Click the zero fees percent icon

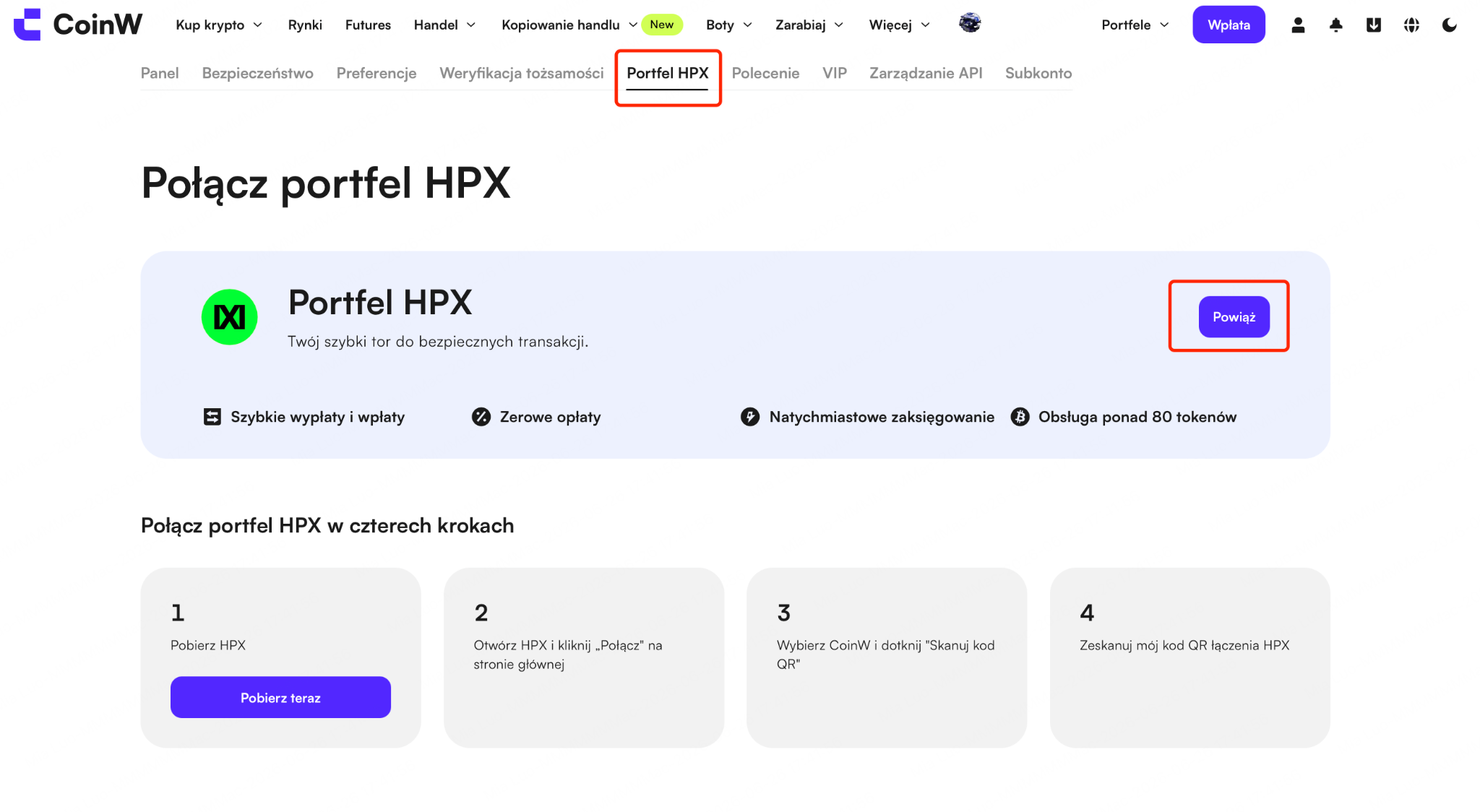point(481,417)
